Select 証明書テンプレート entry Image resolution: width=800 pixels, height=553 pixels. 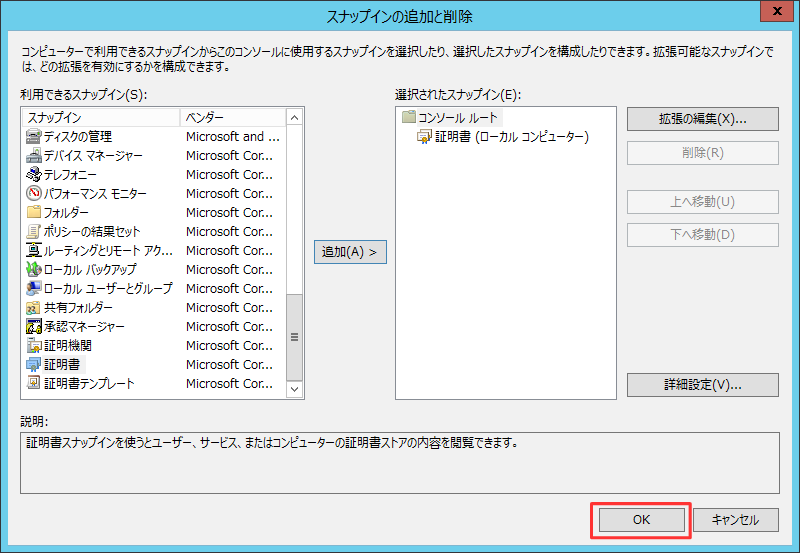(x=89, y=383)
